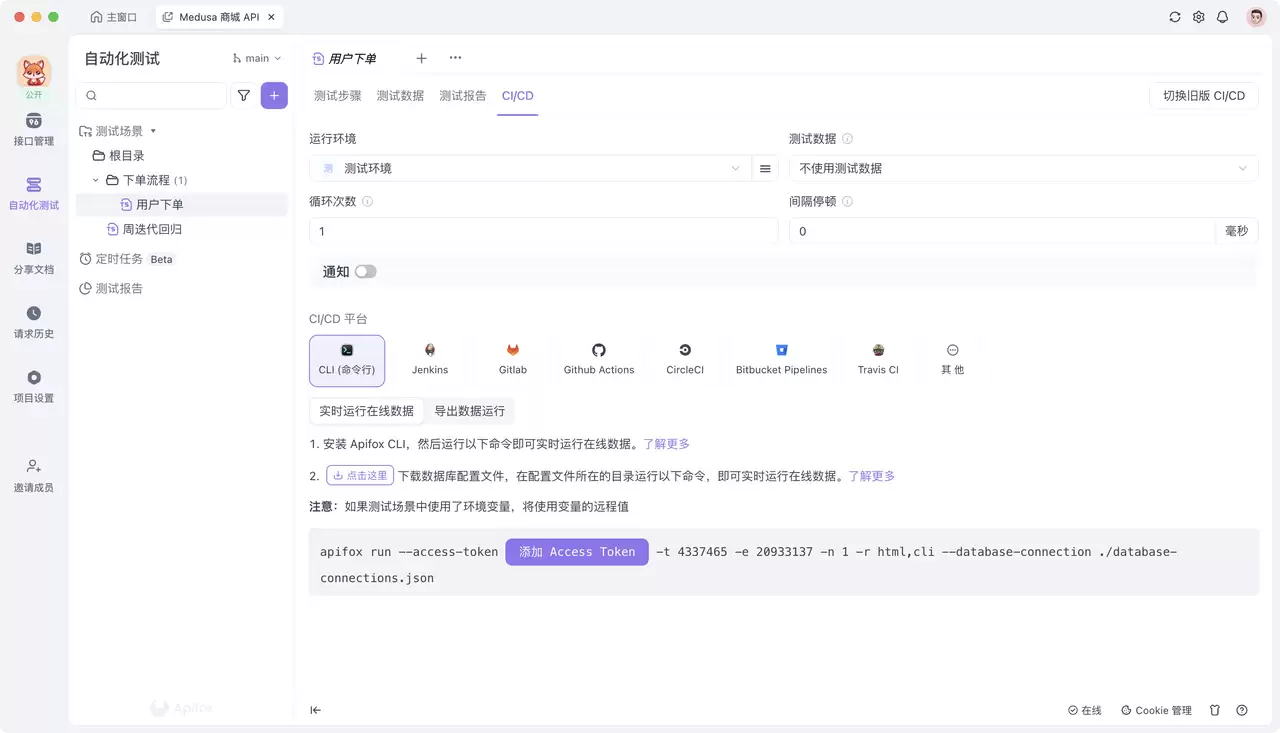Toggle the 通知 switch
The height and width of the screenshot is (733, 1280).
(365, 271)
